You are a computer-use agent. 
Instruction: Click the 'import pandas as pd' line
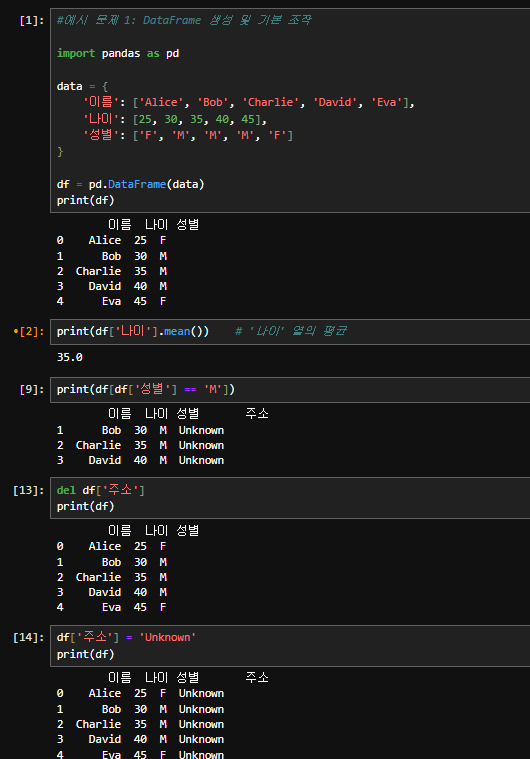[x=118, y=53]
